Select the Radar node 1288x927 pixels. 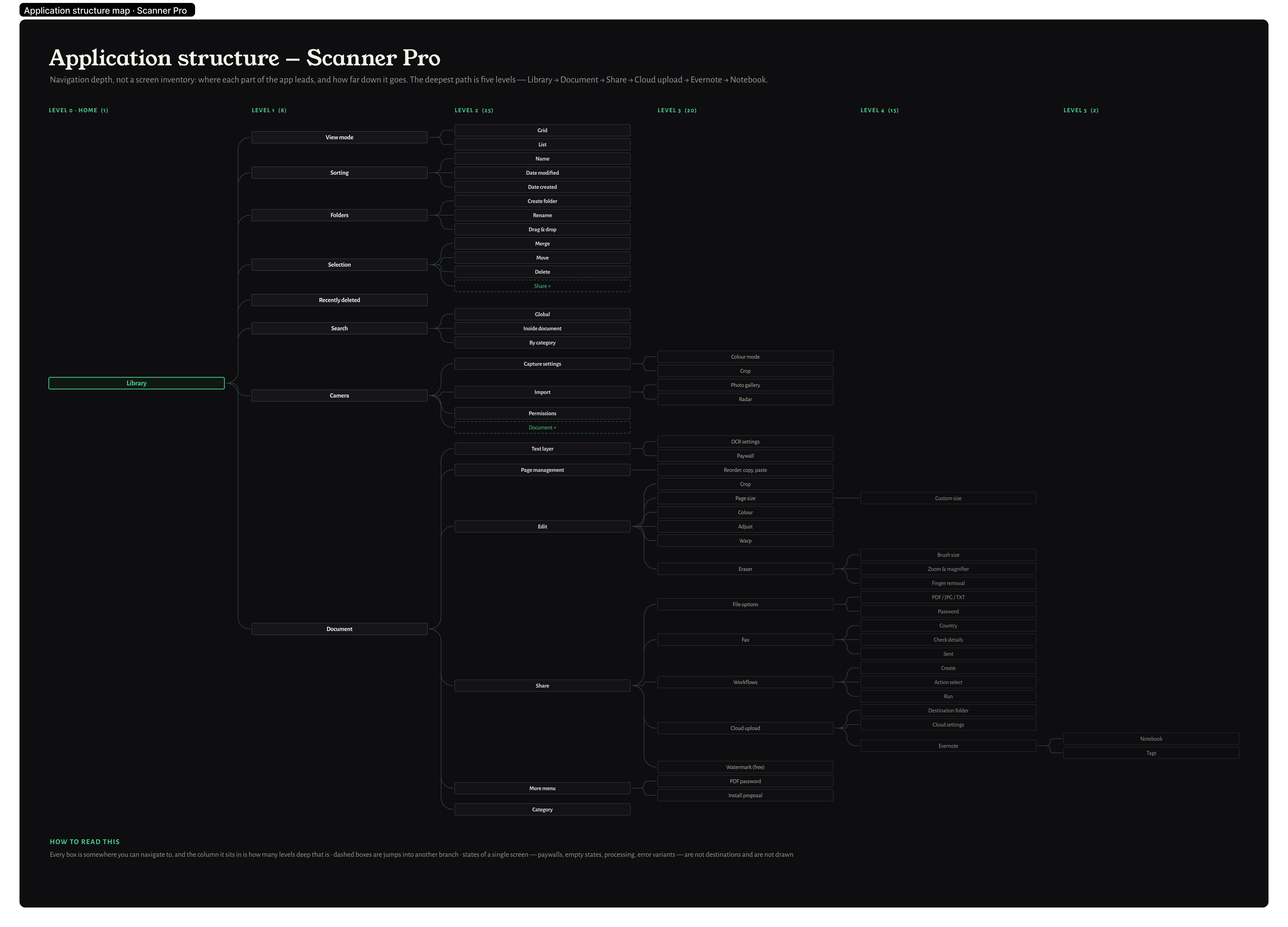(745, 399)
